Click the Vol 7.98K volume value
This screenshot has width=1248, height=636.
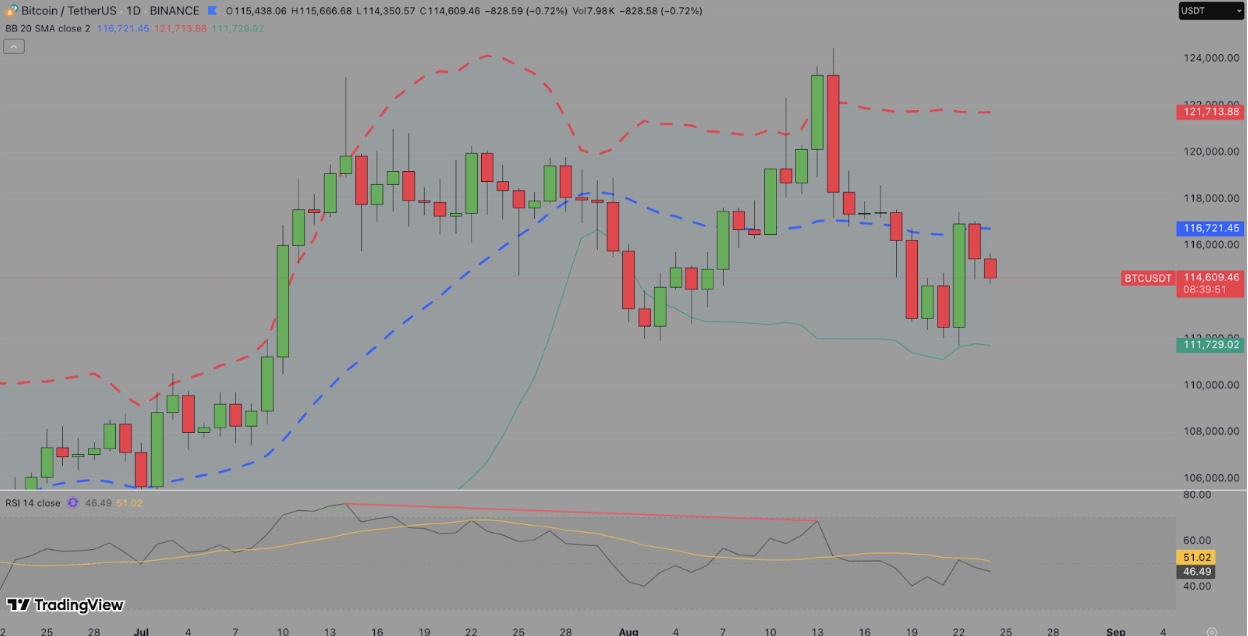(592, 11)
